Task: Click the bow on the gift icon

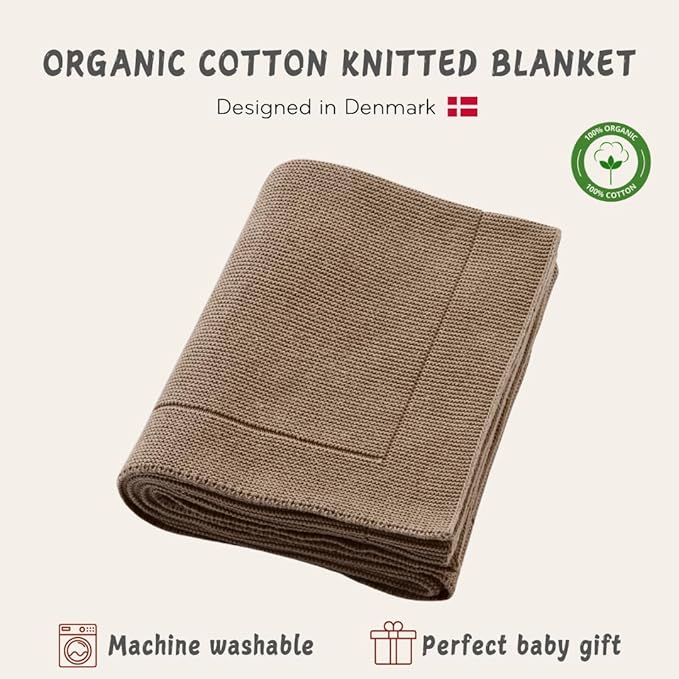Action: pos(393,627)
